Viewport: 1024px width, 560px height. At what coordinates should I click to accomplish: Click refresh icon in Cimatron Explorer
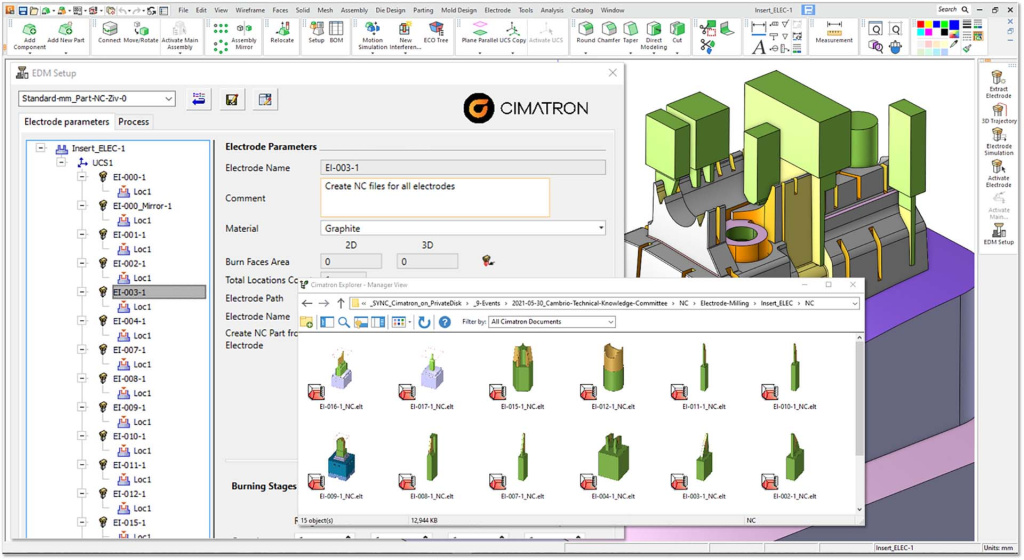[424, 322]
